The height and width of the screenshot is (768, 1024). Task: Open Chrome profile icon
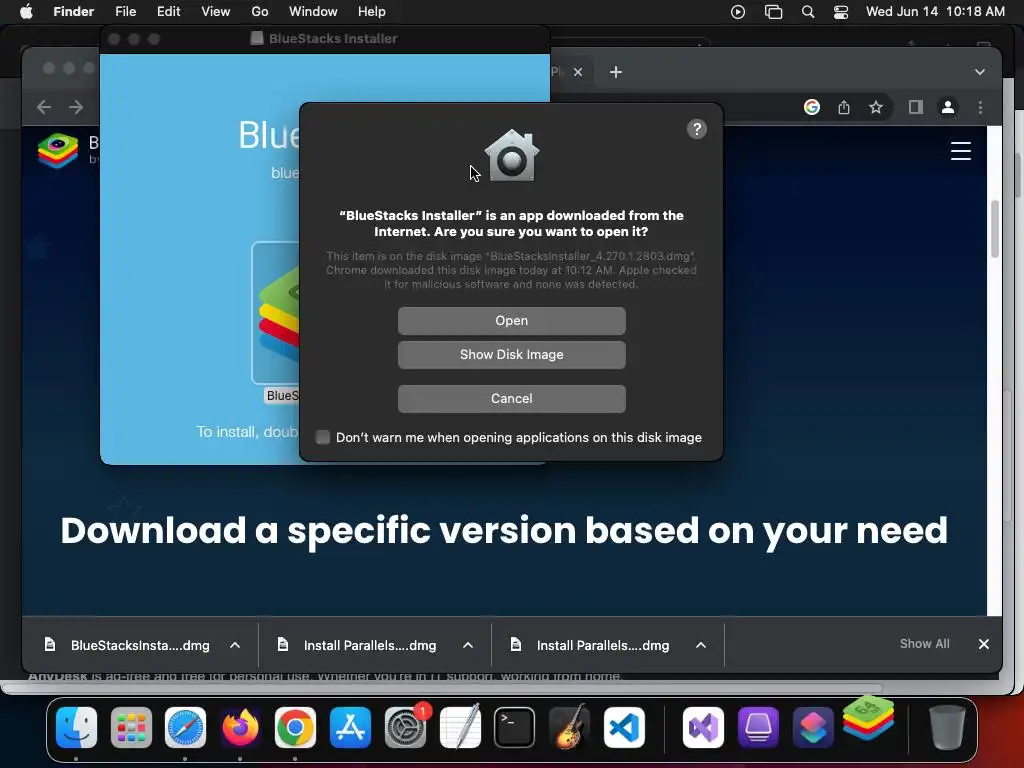(x=948, y=107)
